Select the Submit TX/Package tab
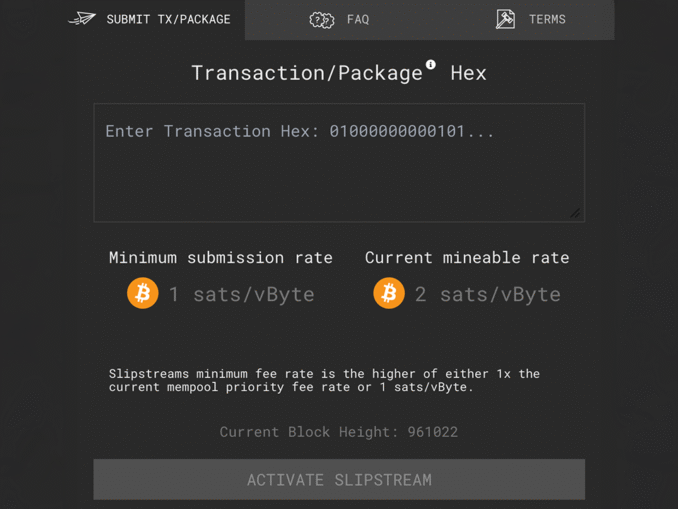Image resolution: width=678 pixels, height=509 pixels. [150, 19]
